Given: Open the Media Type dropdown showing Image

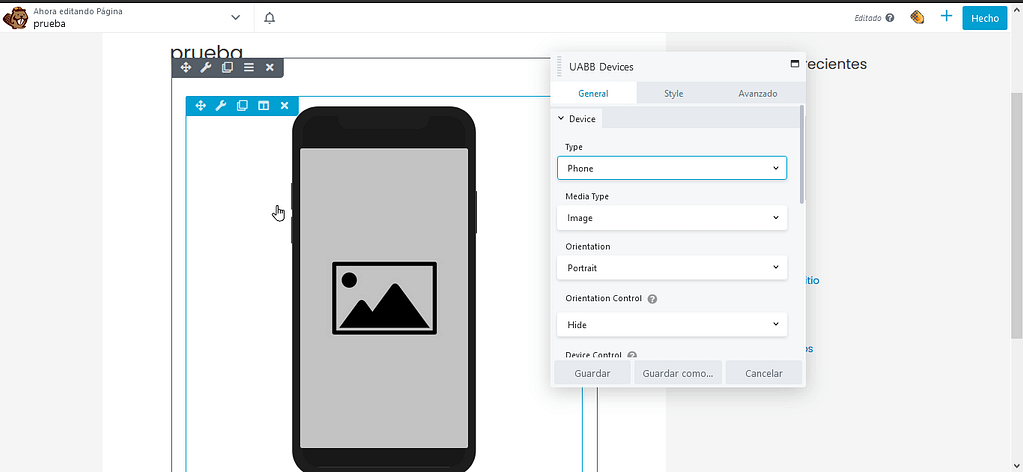Looking at the screenshot, I should tap(672, 217).
